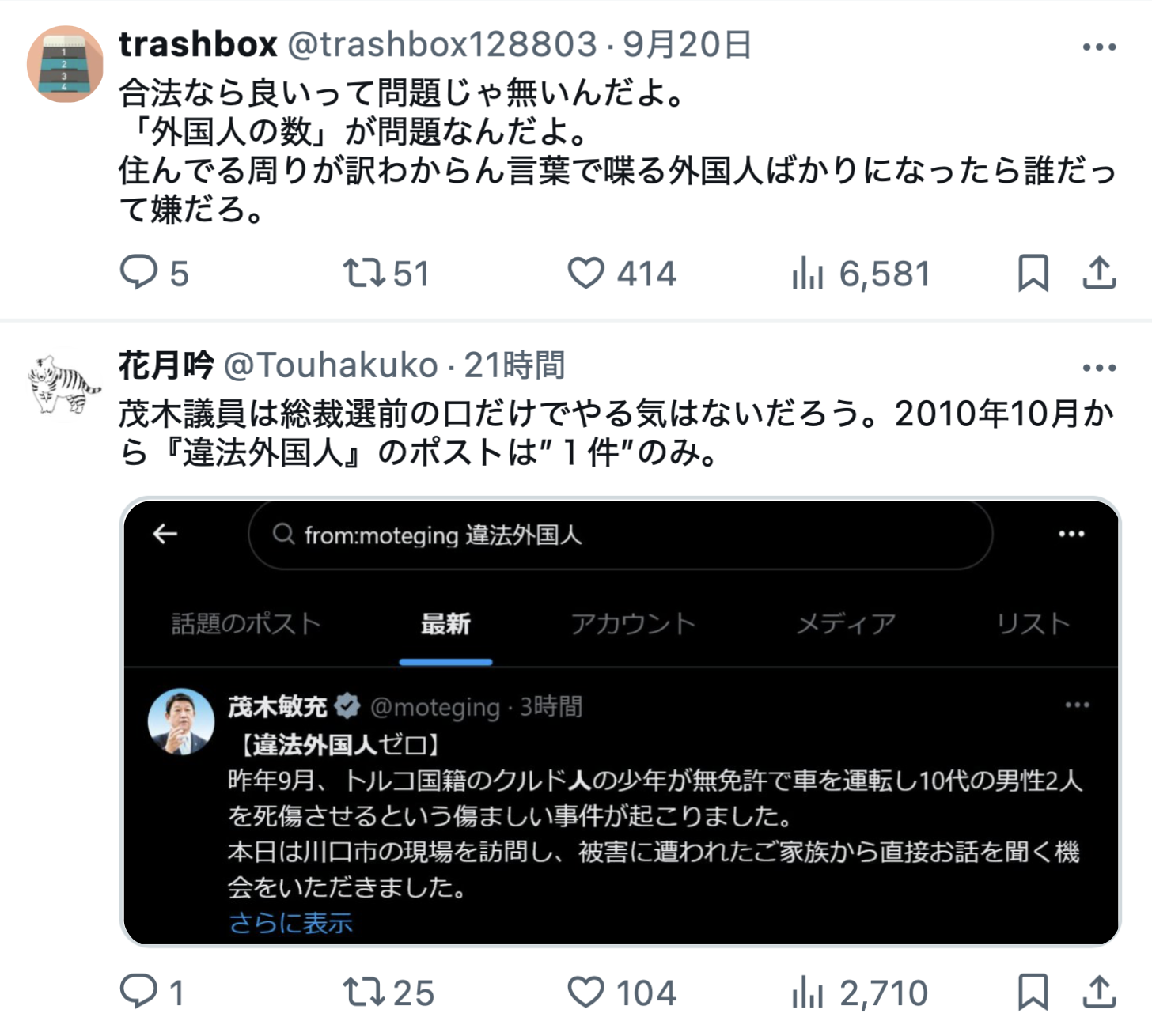
Task: Open more options for 花月吟's post
Action: (1099, 368)
